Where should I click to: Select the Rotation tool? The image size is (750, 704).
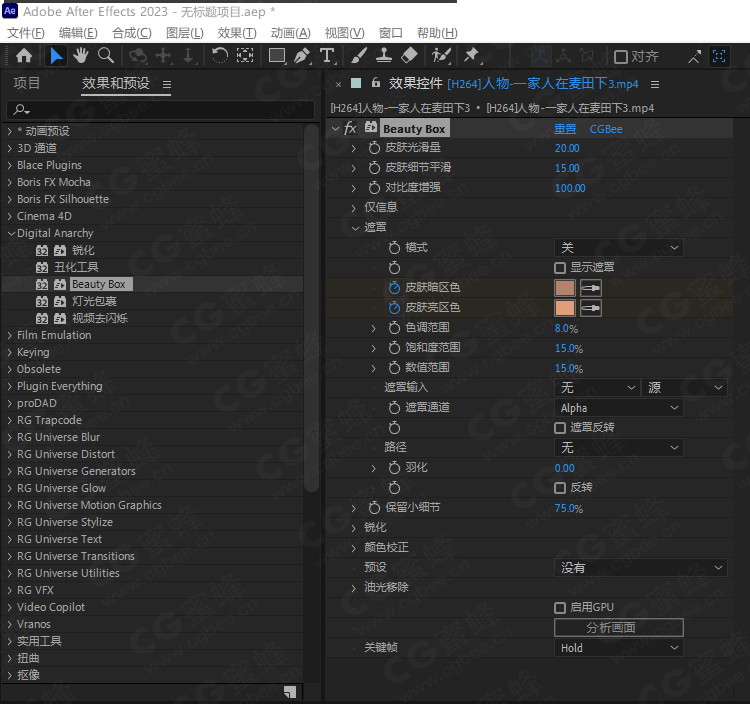220,56
